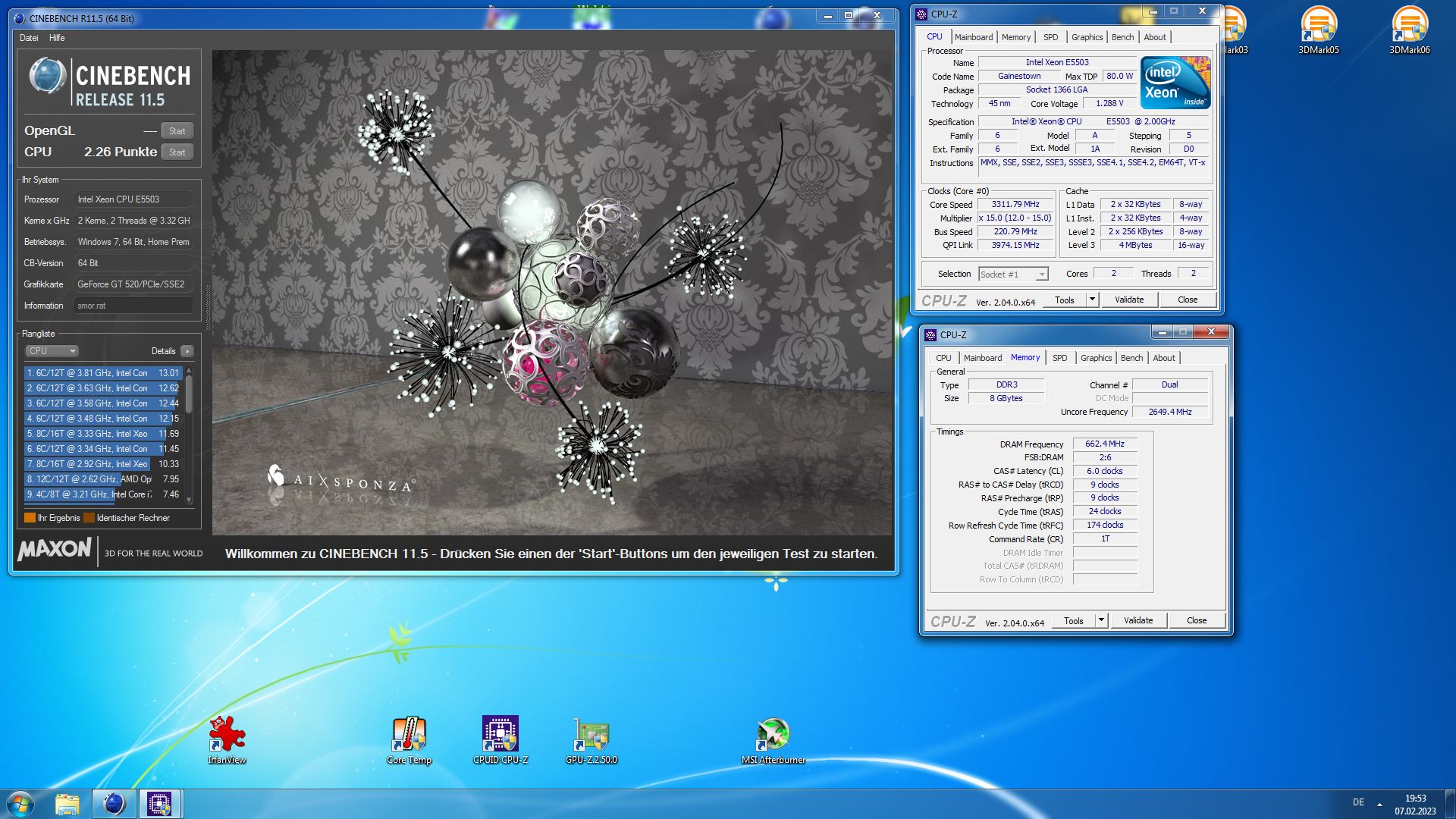The width and height of the screenshot is (1456, 819).
Task: Switch to SPD tab in top CPU-Z
Action: click(x=1050, y=37)
